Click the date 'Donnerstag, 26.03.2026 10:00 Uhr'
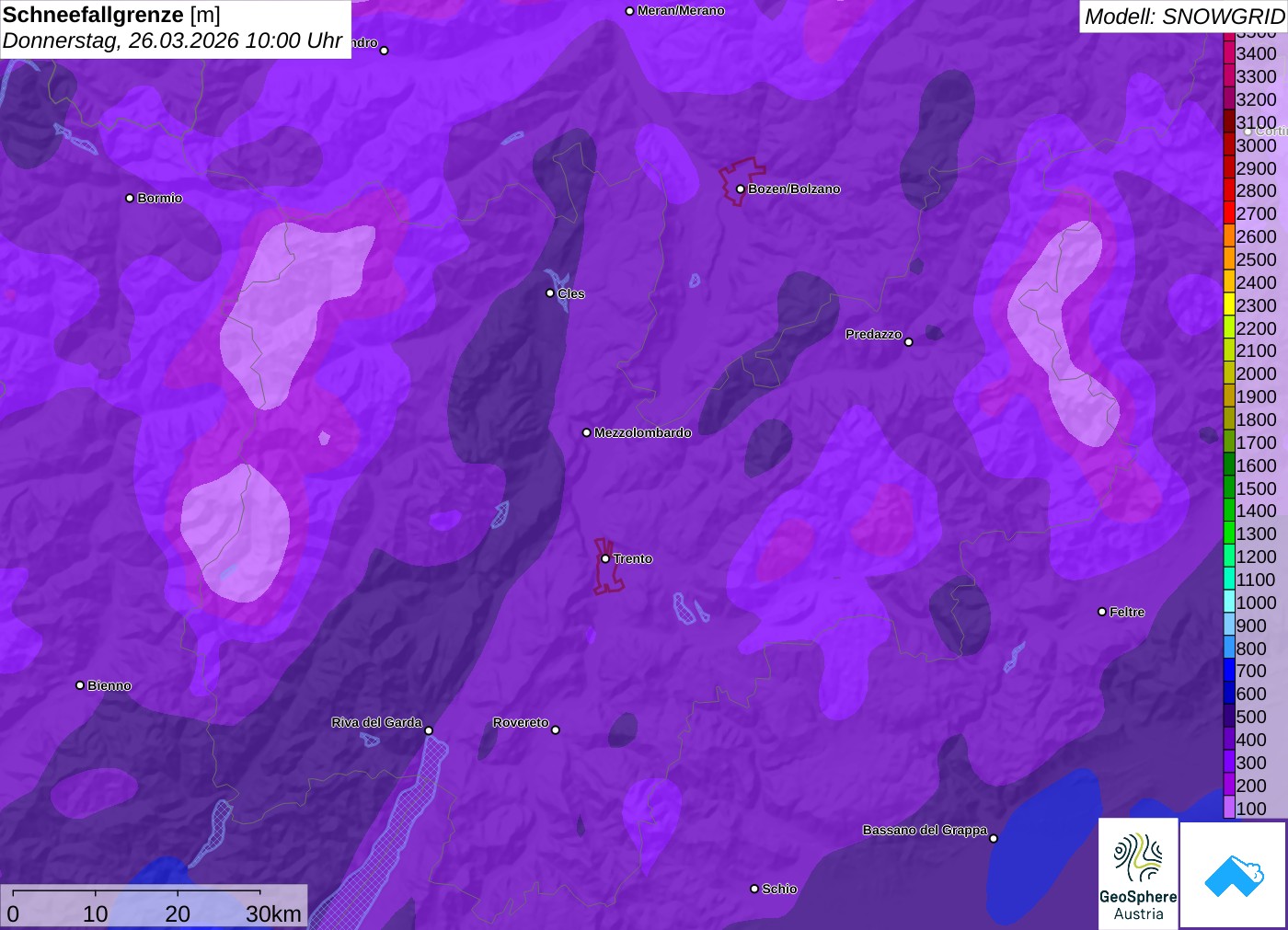Image resolution: width=1288 pixels, height=930 pixels. click(172, 40)
